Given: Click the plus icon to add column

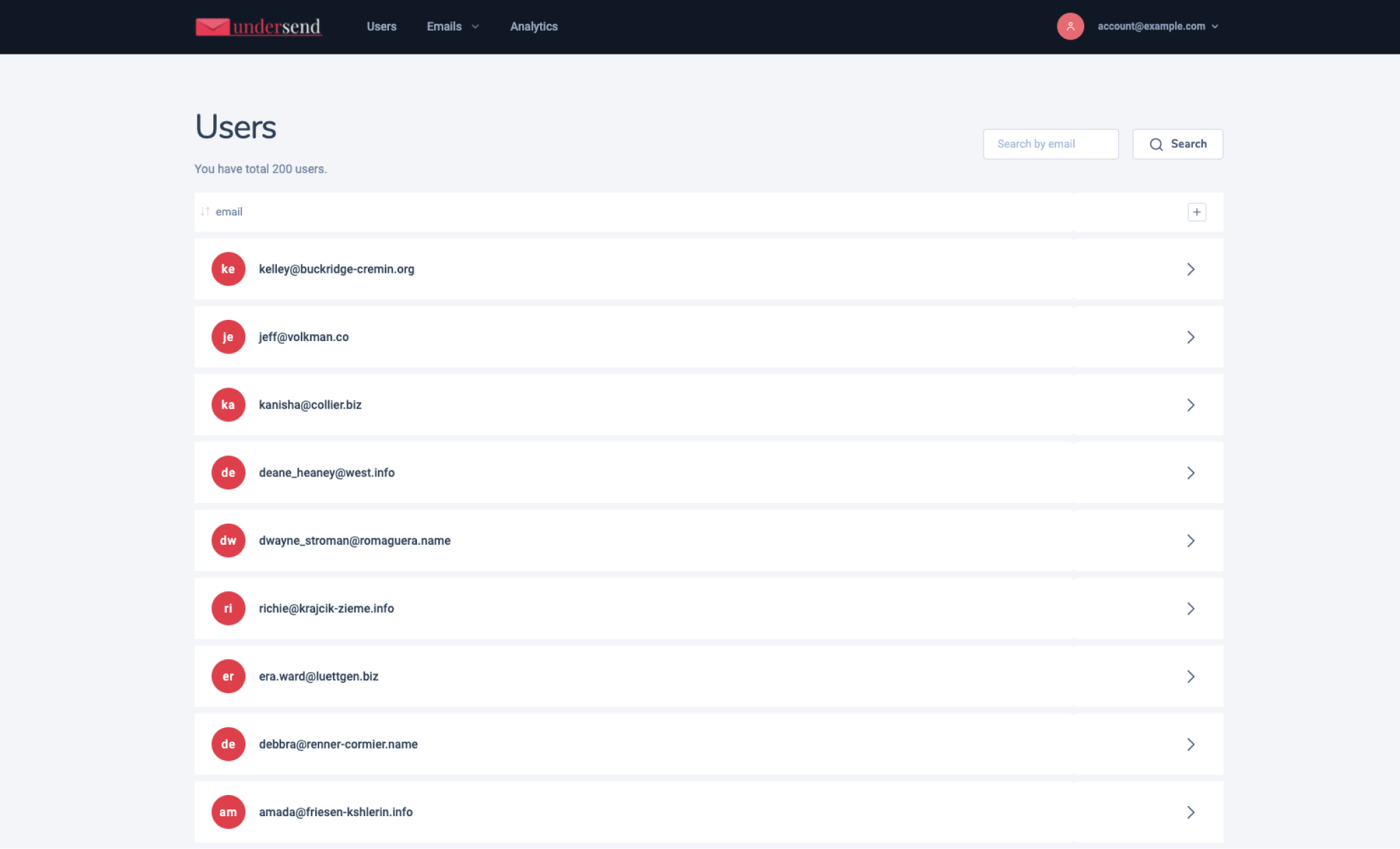Looking at the screenshot, I should pyautogui.click(x=1196, y=212).
